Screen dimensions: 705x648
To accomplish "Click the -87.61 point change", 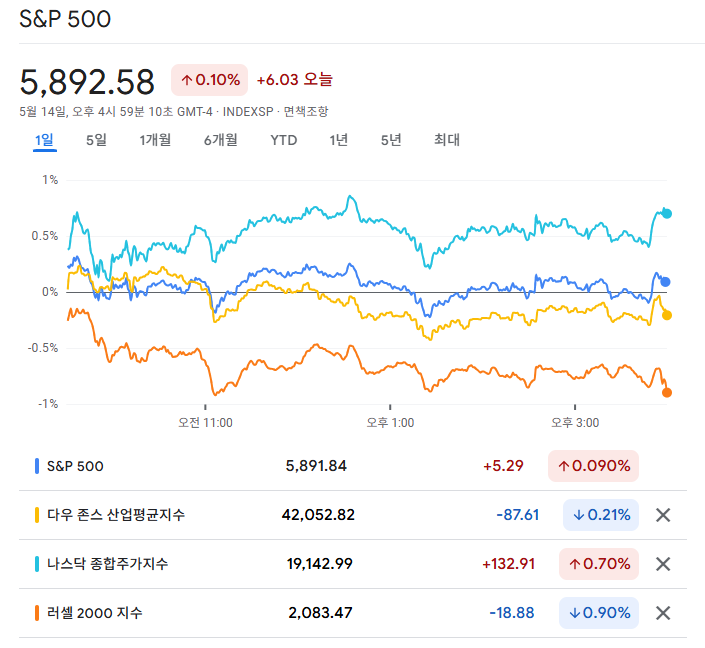I will pos(518,515).
